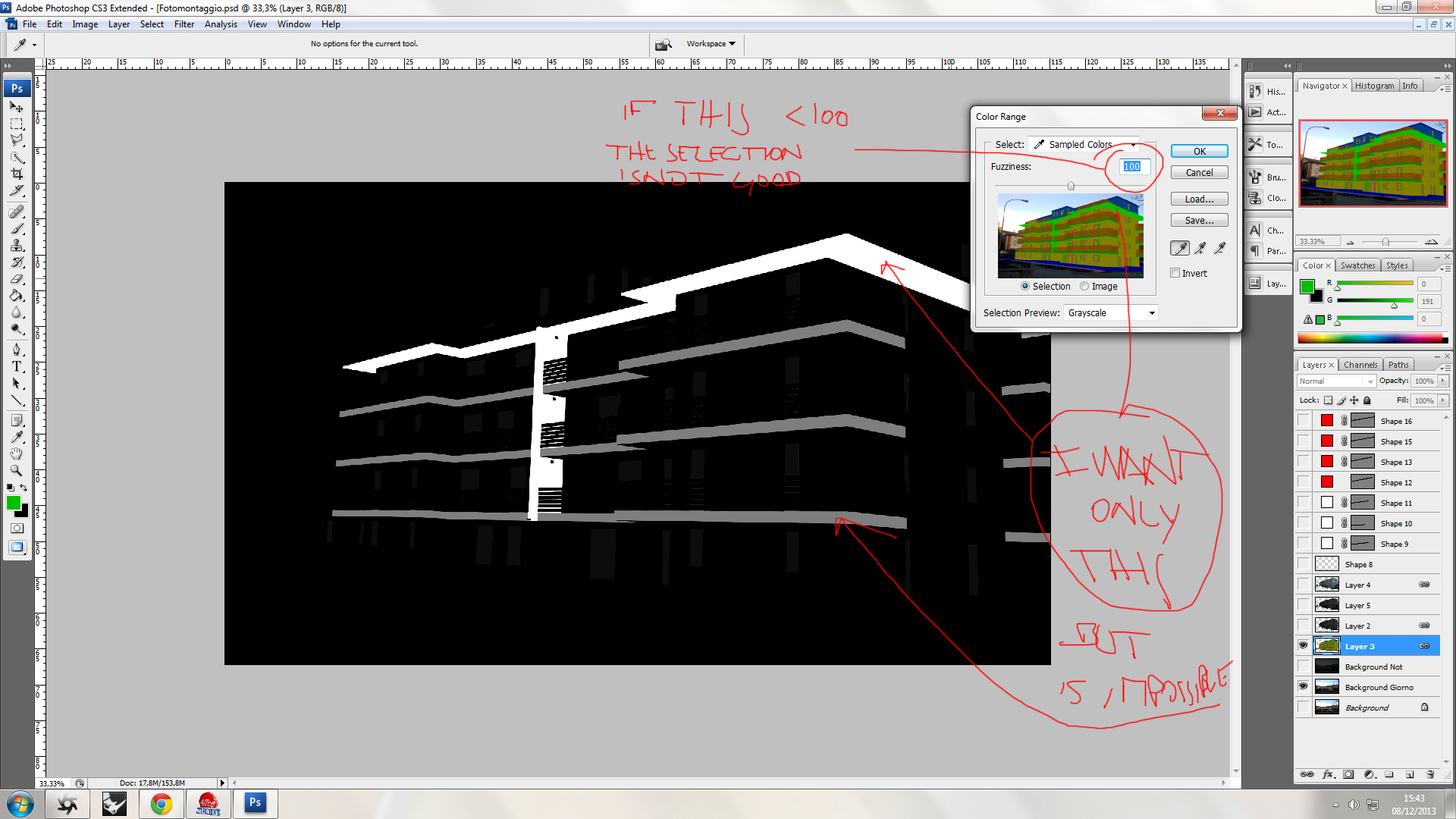This screenshot has height=819, width=1456.
Task: Hide Background Giorno layer visibility
Action: [x=1303, y=687]
